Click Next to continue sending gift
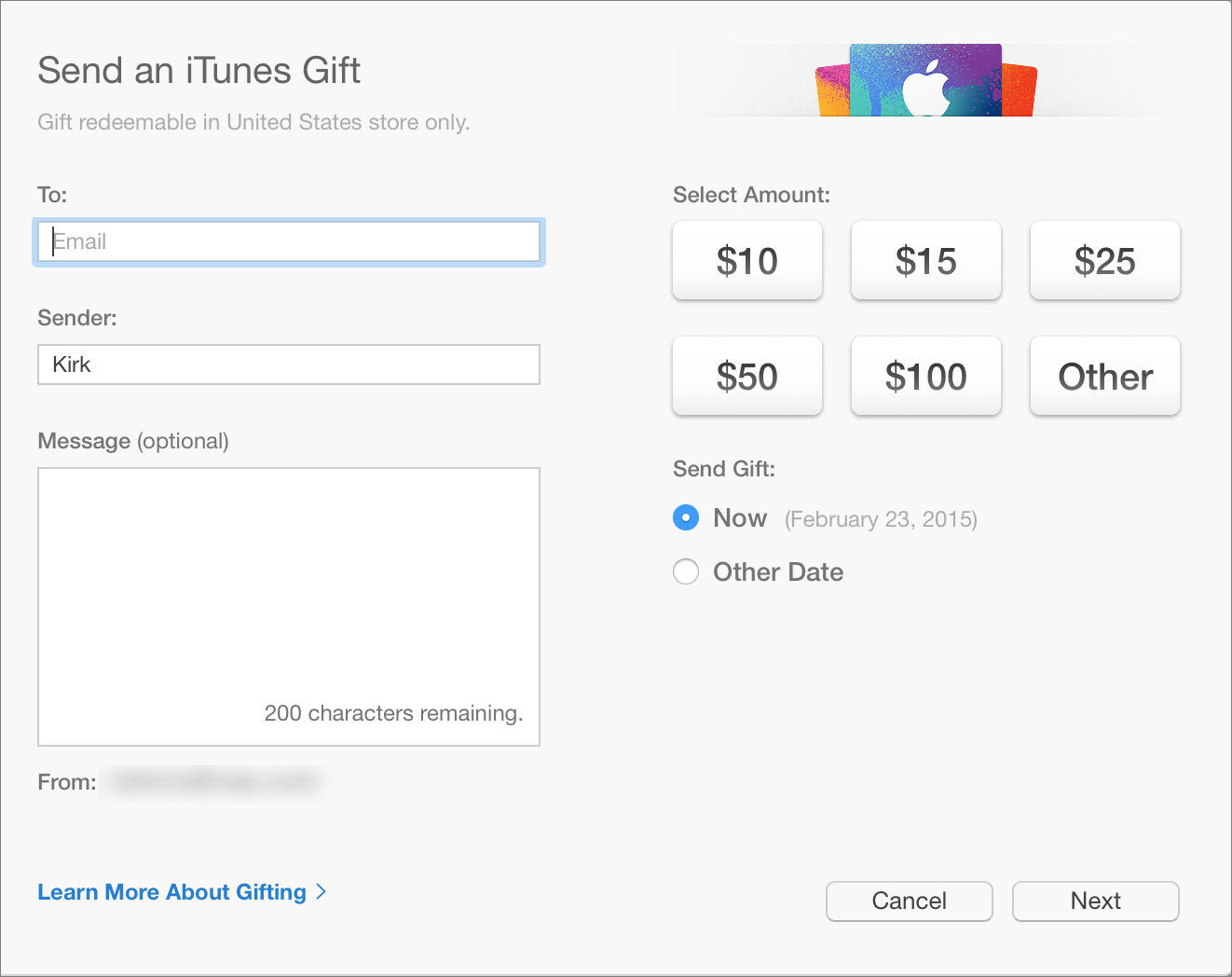1232x977 pixels. tap(1096, 901)
